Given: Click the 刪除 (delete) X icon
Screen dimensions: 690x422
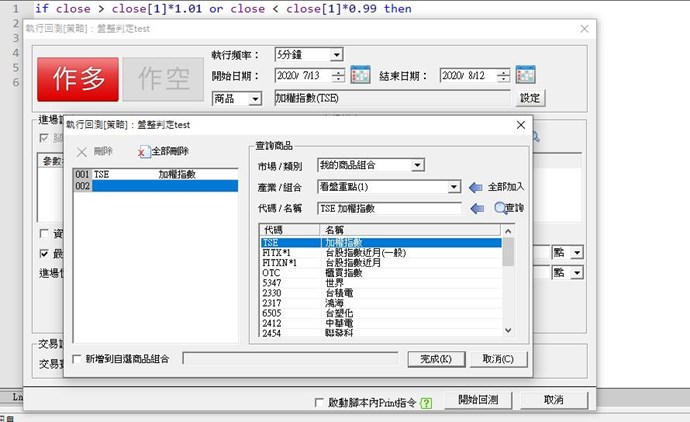Looking at the screenshot, I should 82,152.
